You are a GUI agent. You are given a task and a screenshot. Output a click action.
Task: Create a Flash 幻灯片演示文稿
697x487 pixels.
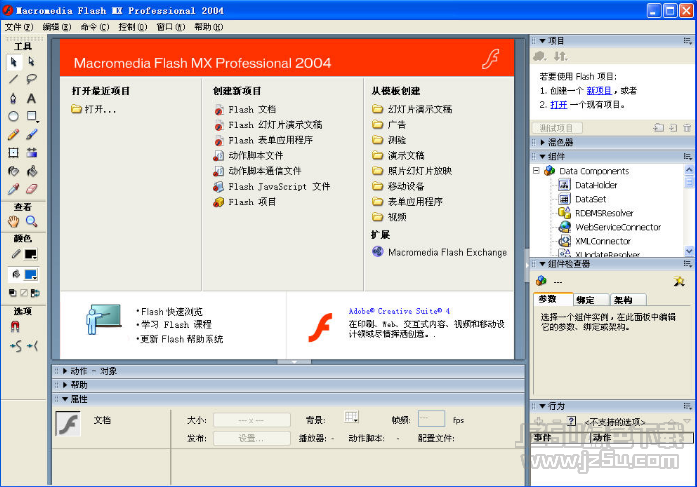pyautogui.click(x=268, y=125)
